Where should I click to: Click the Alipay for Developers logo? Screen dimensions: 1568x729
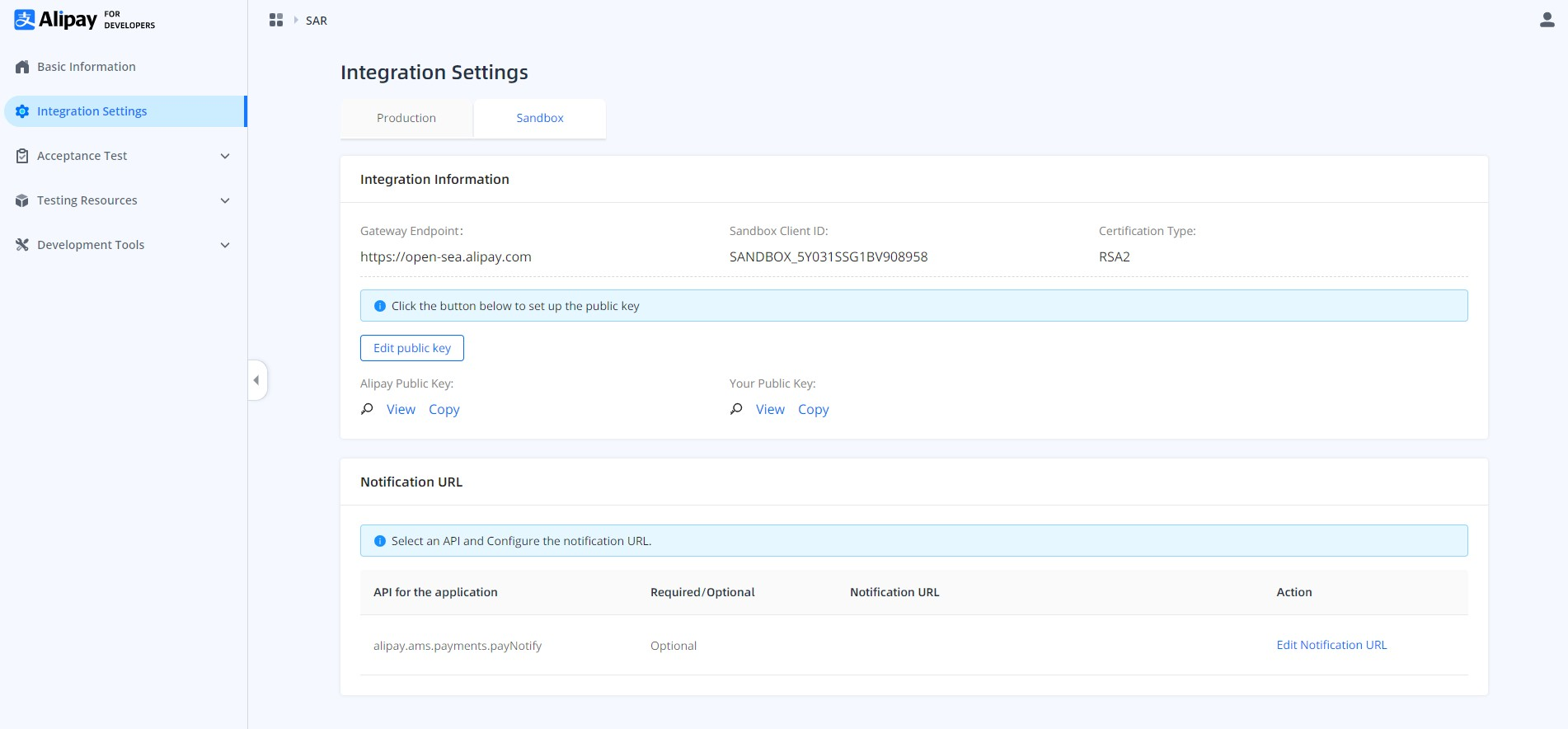click(84, 20)
